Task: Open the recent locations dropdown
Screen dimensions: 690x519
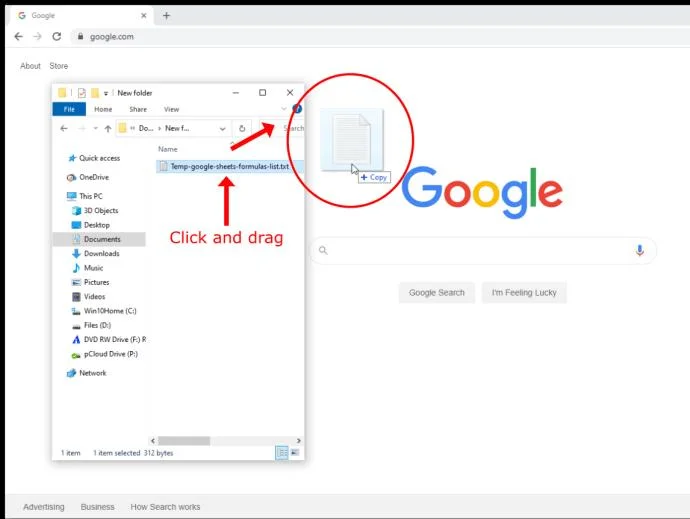Action: click(95, 129)
